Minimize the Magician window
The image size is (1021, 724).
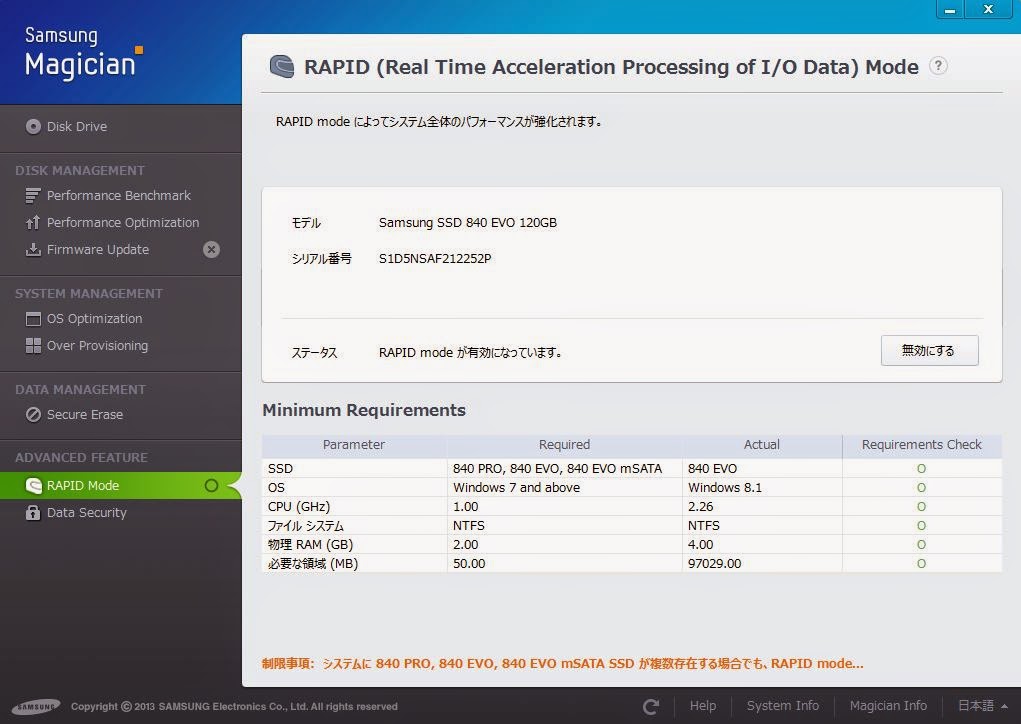point(949,9)
